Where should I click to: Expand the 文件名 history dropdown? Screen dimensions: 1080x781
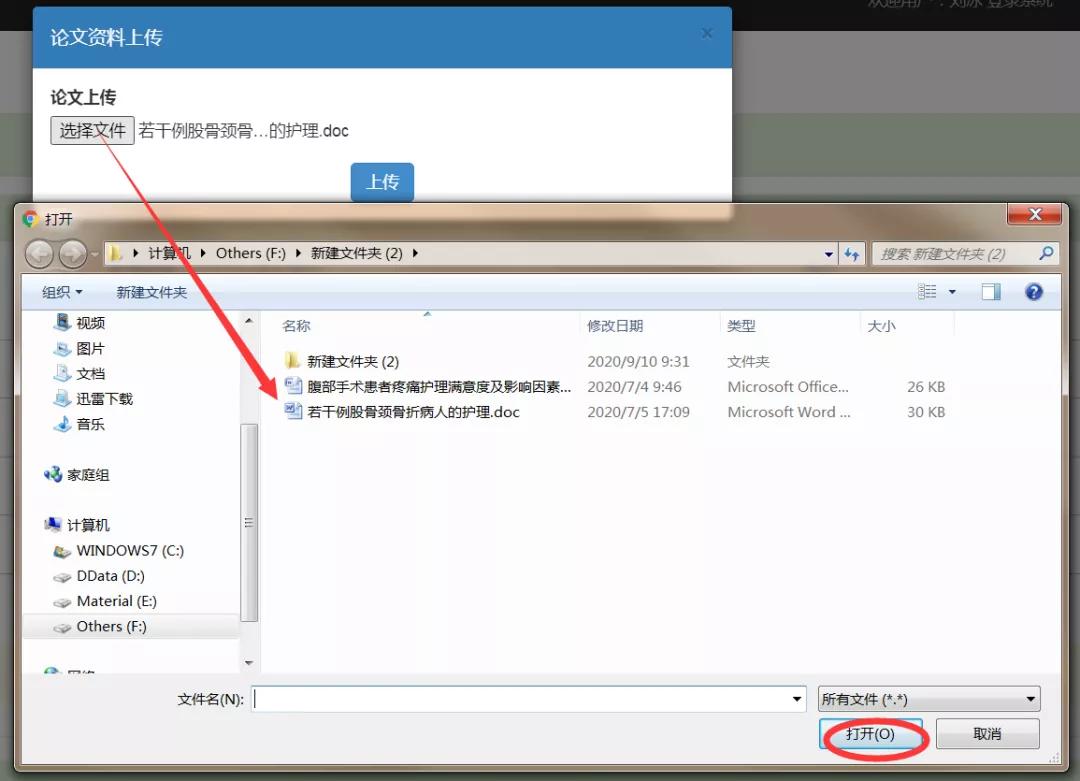click(x=797, y=699)
